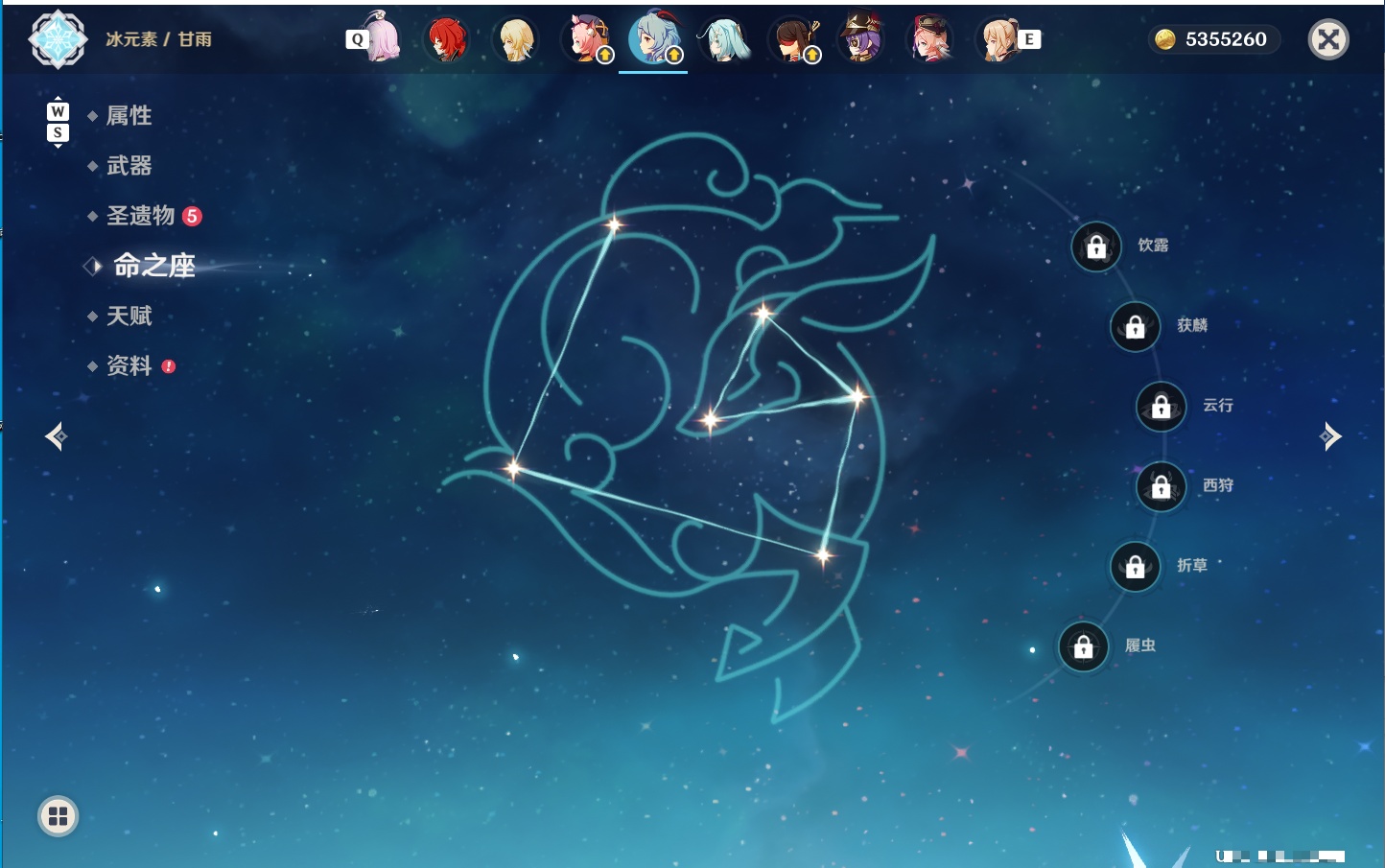
Task: Choose the pink-haired character with Q key
Action: click(378, 38)
